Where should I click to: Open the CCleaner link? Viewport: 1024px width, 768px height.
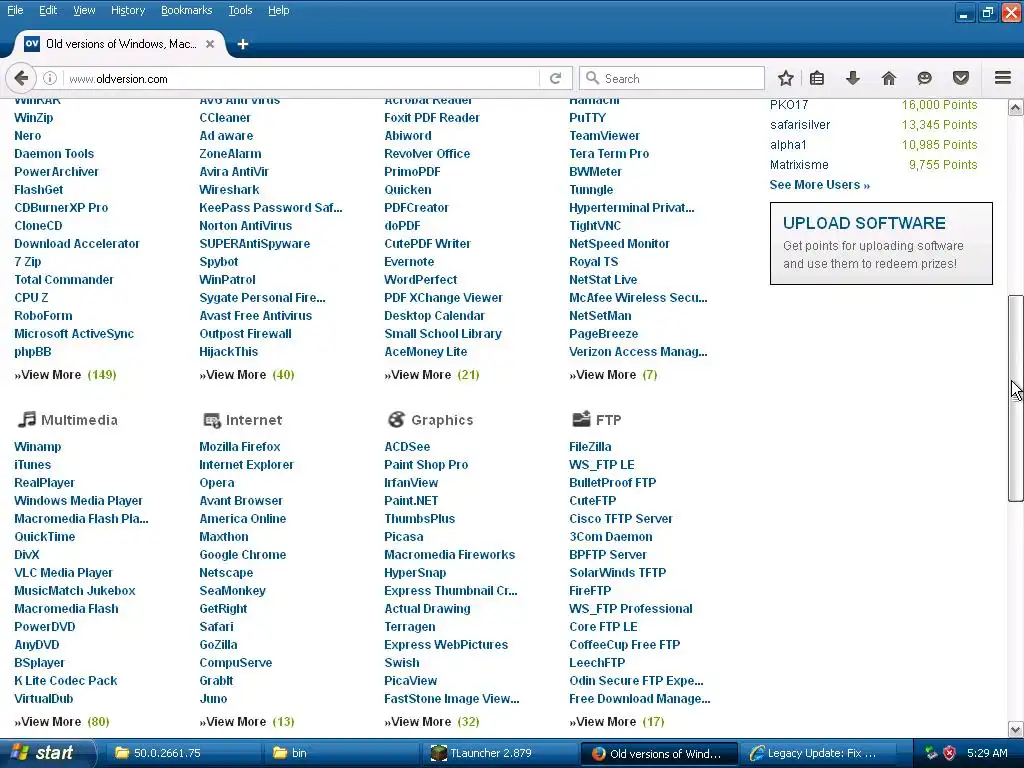pos(225,118)
